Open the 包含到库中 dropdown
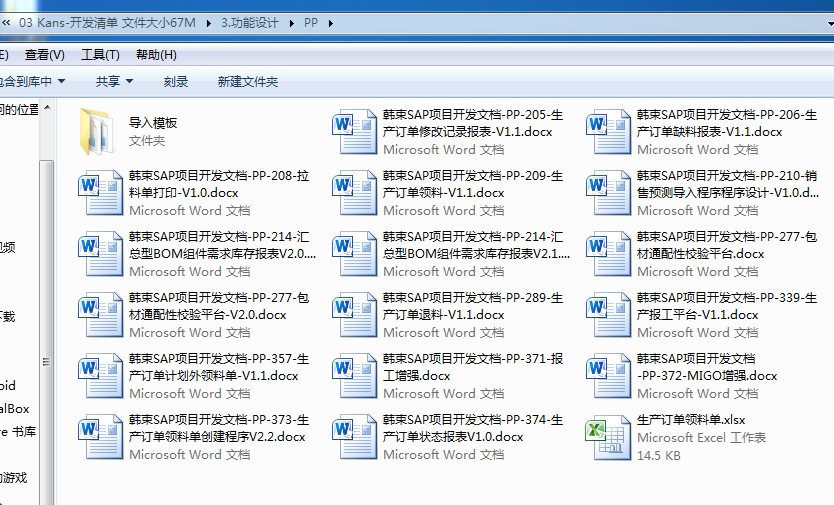Image resolution: width=834 pixels, height=505 pixels. [x=32, y=81]
